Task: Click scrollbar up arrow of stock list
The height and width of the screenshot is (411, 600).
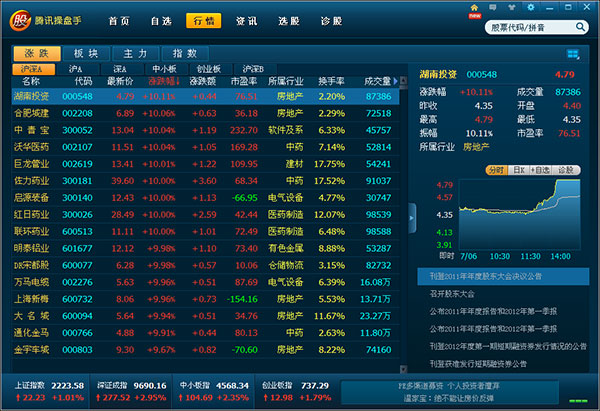Action: tap(403, 80)
